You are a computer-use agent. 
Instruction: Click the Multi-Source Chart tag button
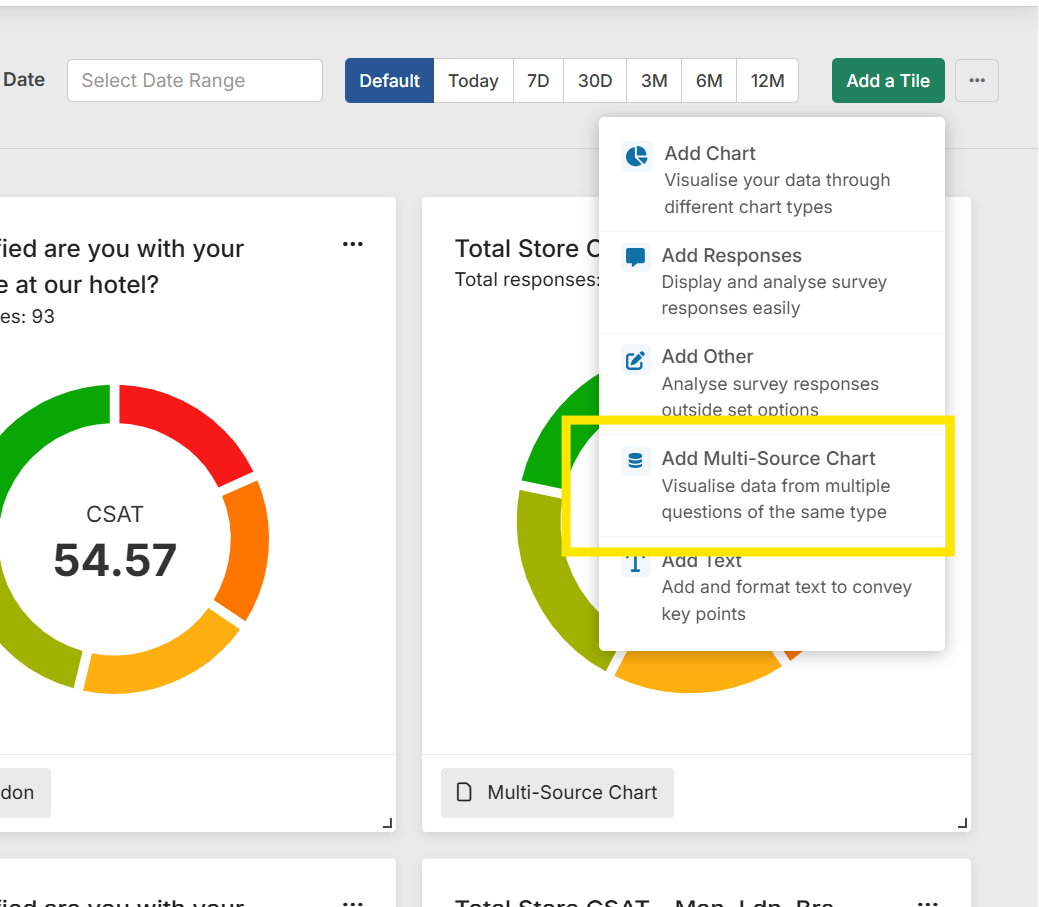557,793
